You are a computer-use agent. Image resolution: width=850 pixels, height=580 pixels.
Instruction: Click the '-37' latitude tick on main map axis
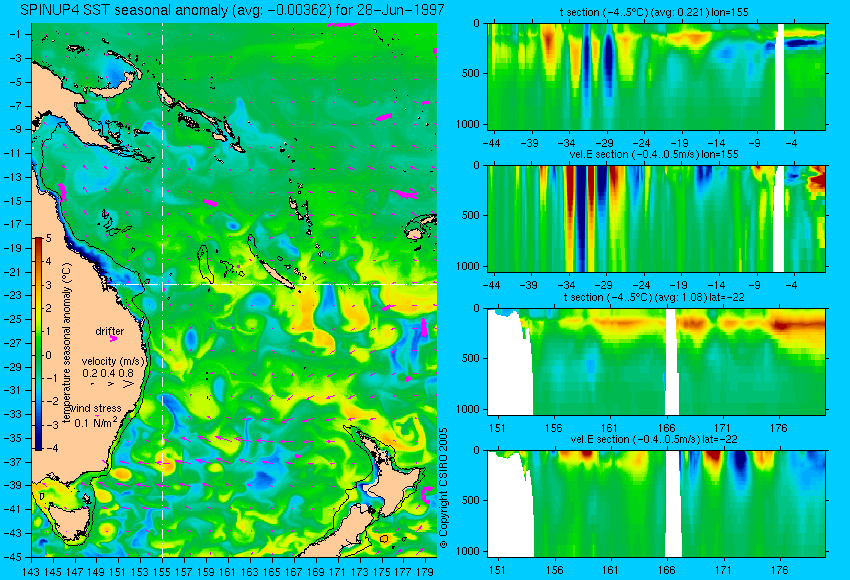click(x=14, y=462)
